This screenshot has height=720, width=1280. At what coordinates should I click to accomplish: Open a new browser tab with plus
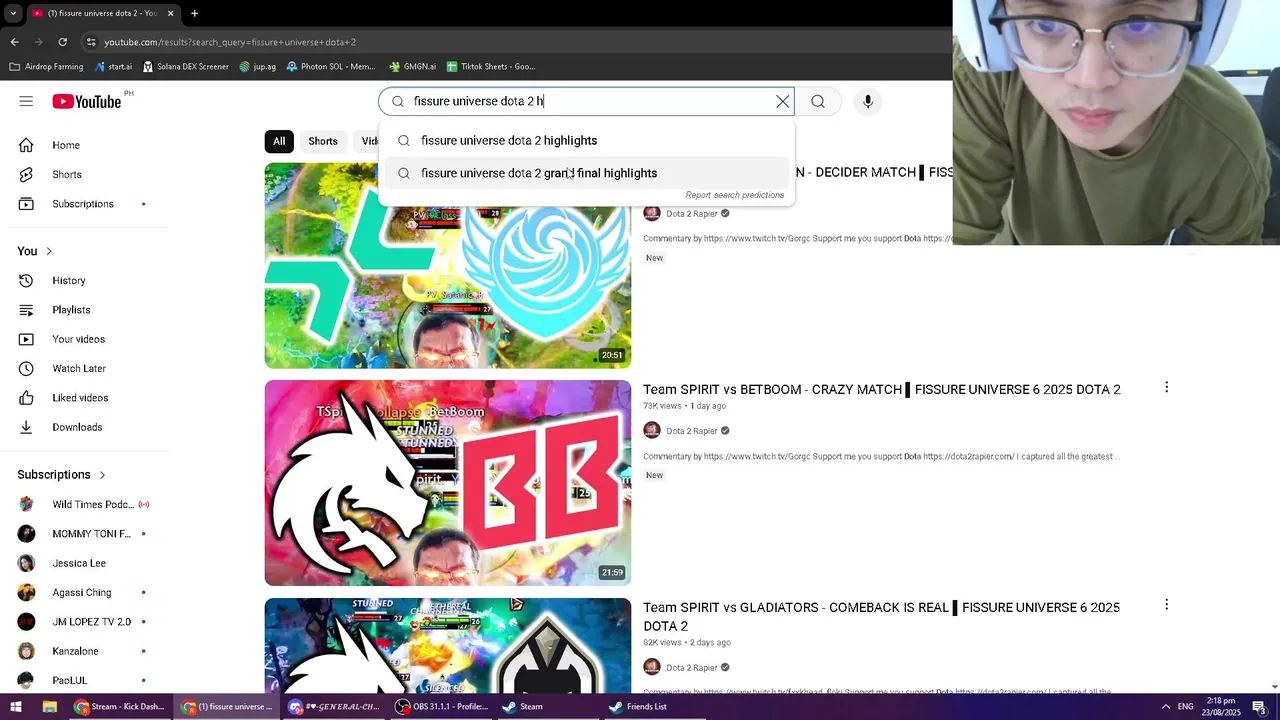[194, 13]
